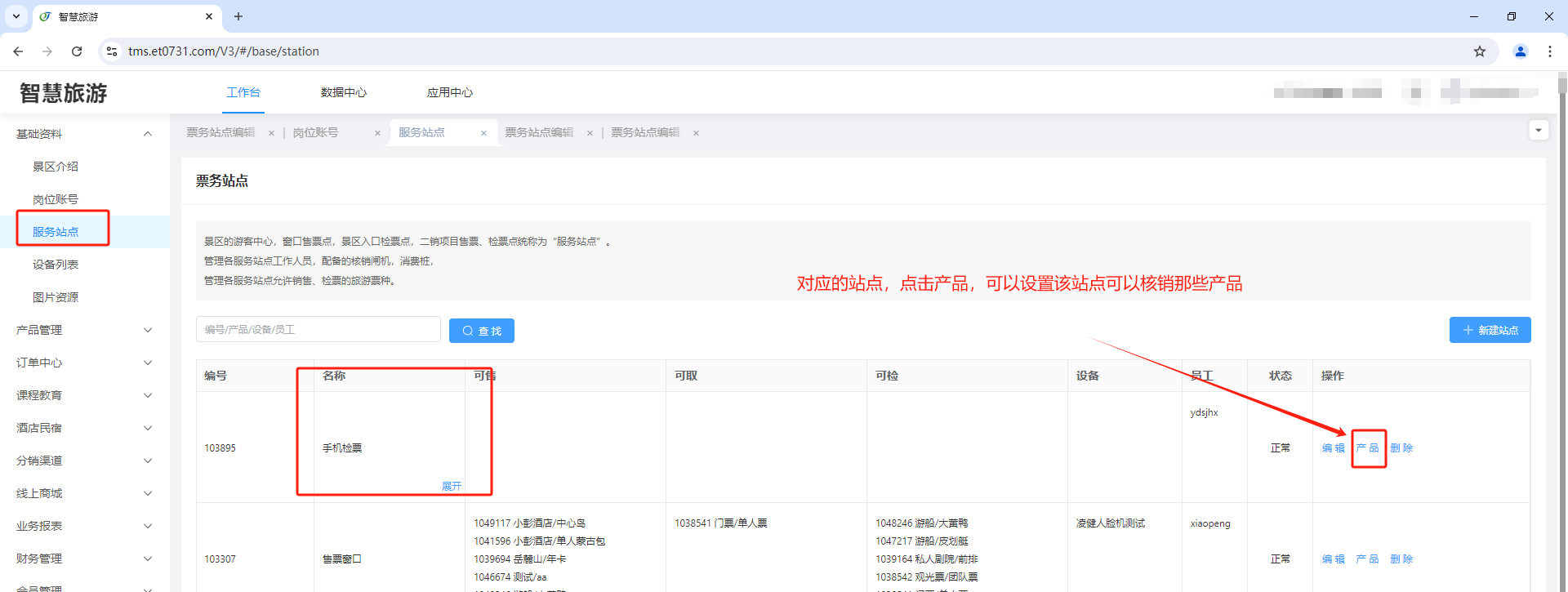Click the 新建站点 button

[1490, 330]
